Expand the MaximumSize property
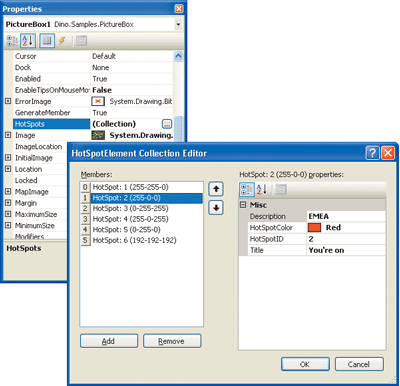The image size is (400, 386). click(x=8, y=214)
